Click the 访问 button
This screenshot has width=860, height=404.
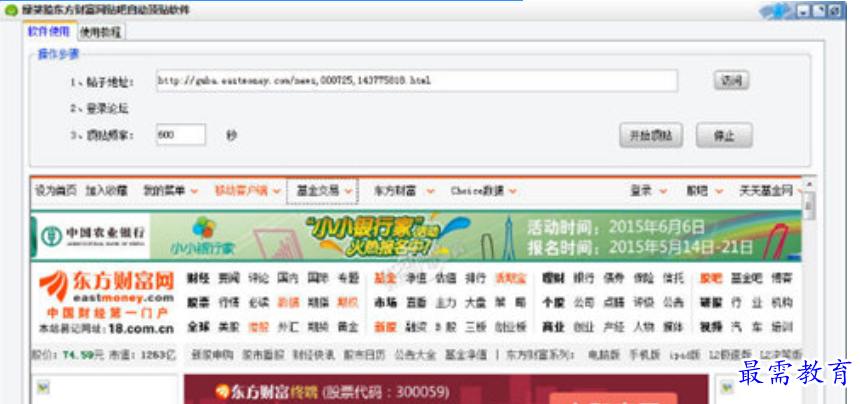tap(731, 81)
